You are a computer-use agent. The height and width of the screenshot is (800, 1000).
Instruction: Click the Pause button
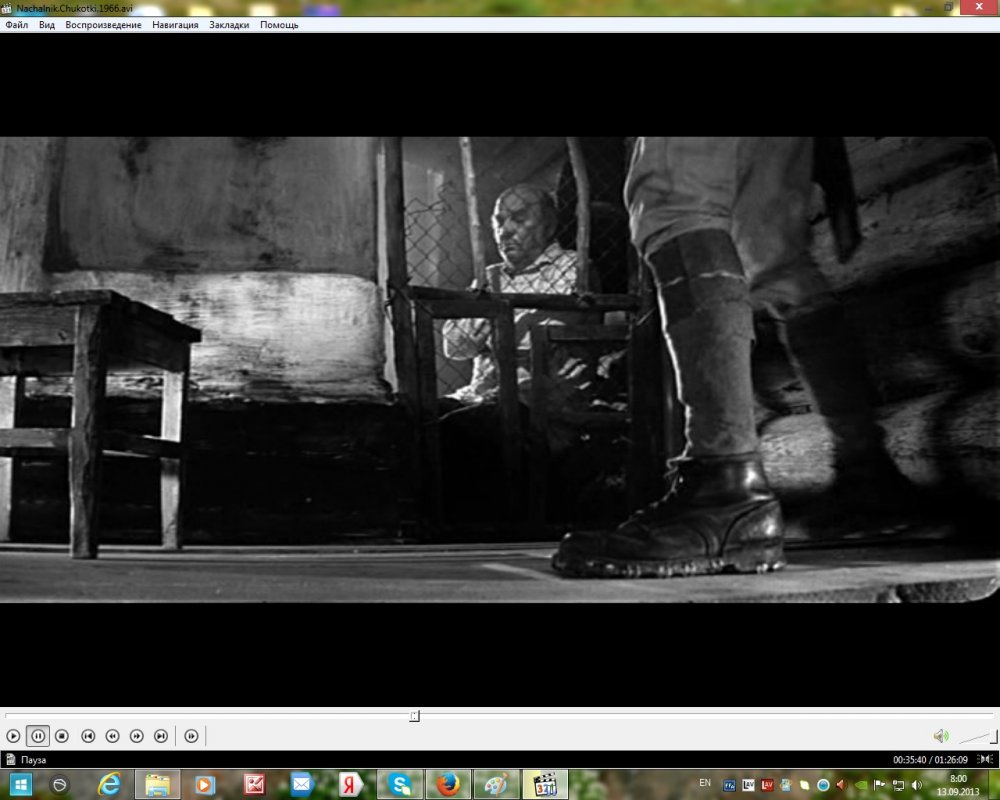click(x=38, y=736)
